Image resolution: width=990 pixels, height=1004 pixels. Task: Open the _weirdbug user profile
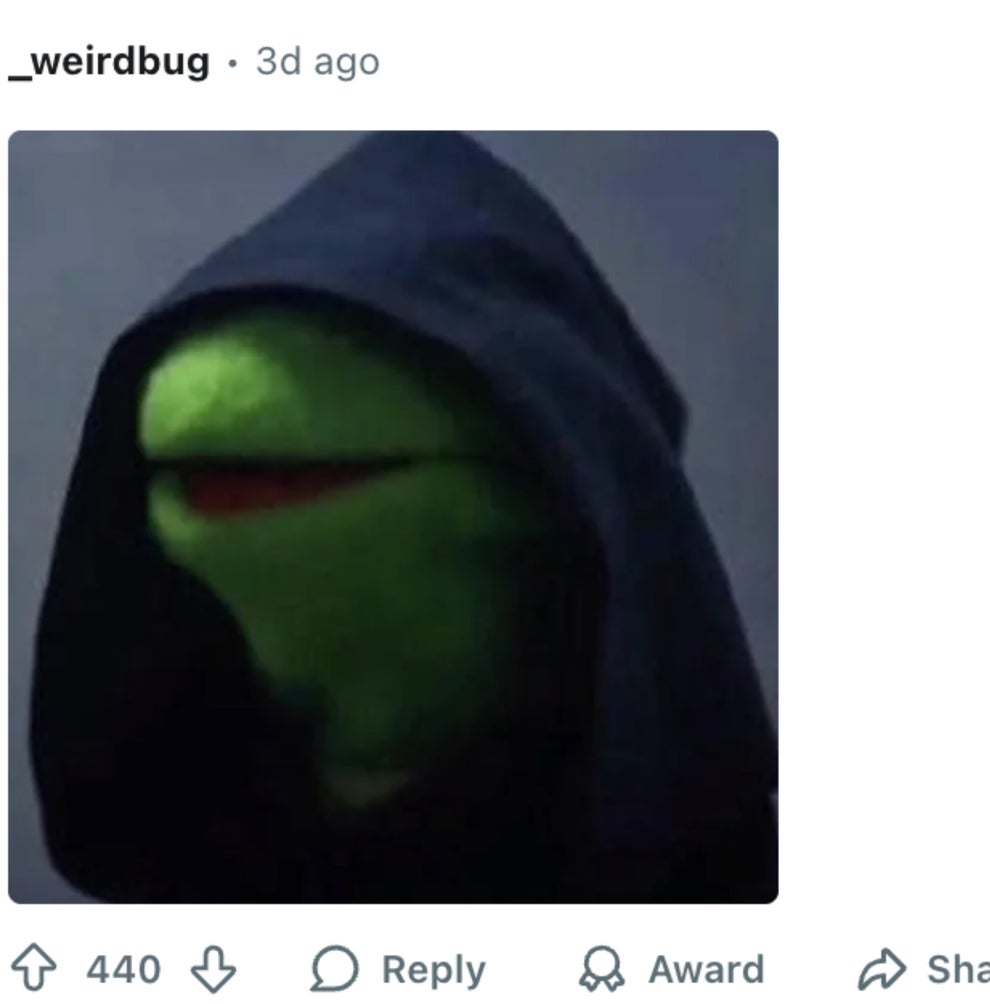point(109,62)
